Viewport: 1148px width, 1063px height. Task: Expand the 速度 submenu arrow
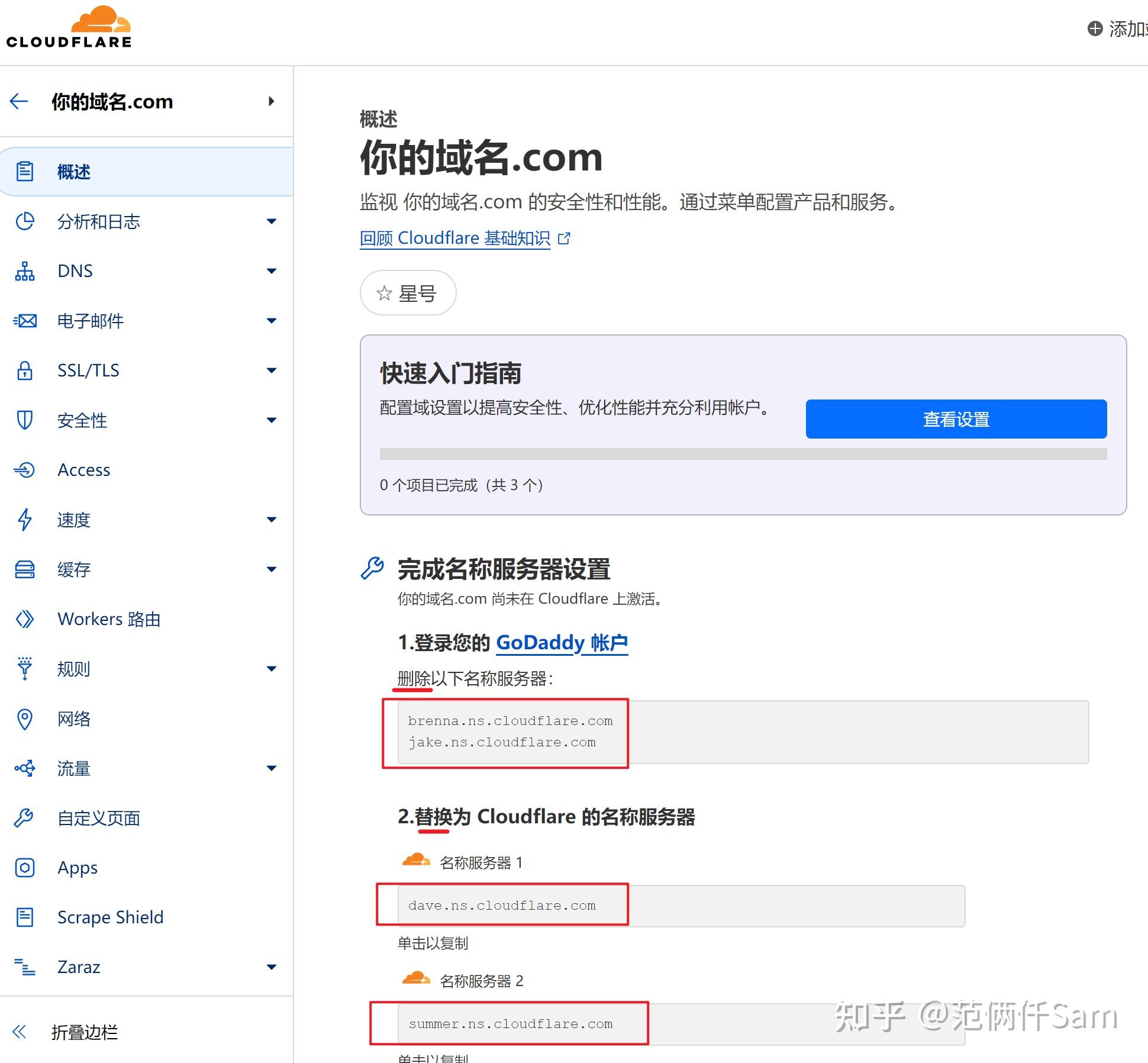coord(272,520)
